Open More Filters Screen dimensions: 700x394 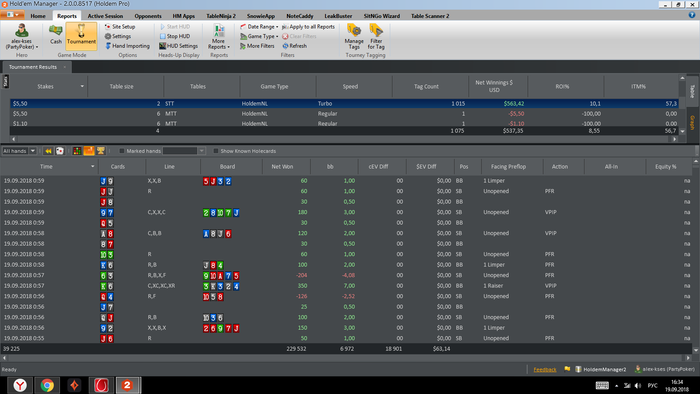tap(257, 46)
